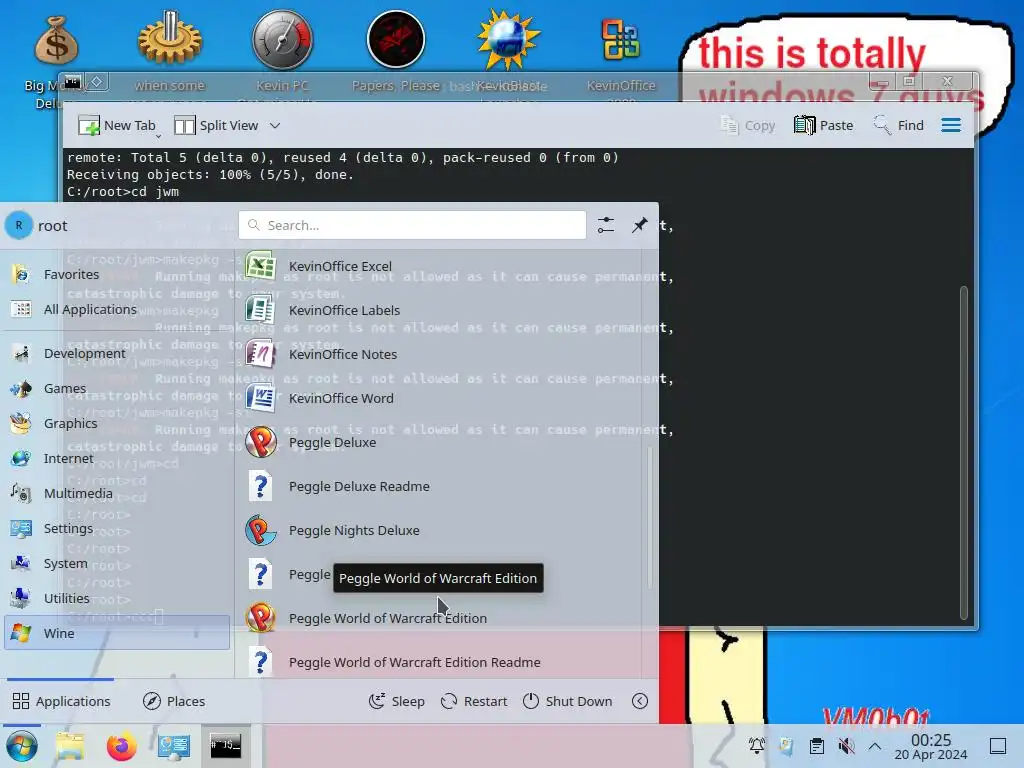Launch Firefox from the taskbar

pyautogui.click(x=121, y=746)
